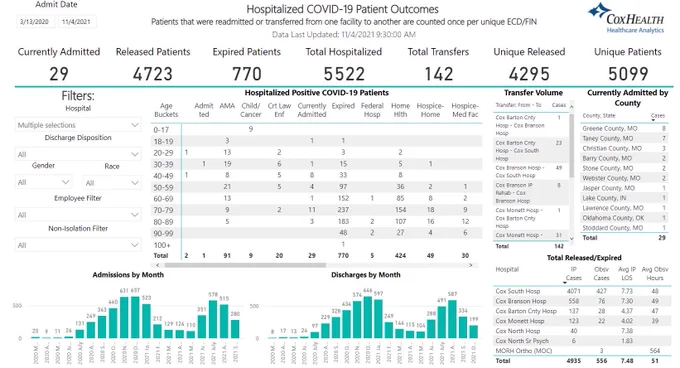Click the 646 bar in Discharges by Month
Viewport: 680px width, 368px height.
coord(368,317)
